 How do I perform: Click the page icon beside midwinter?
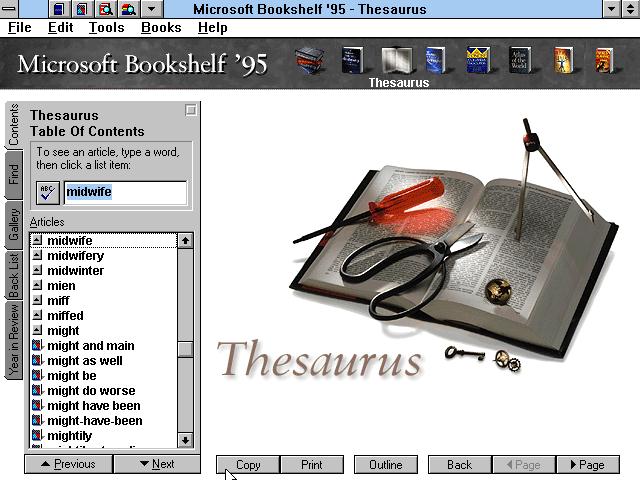pos(37,270)
